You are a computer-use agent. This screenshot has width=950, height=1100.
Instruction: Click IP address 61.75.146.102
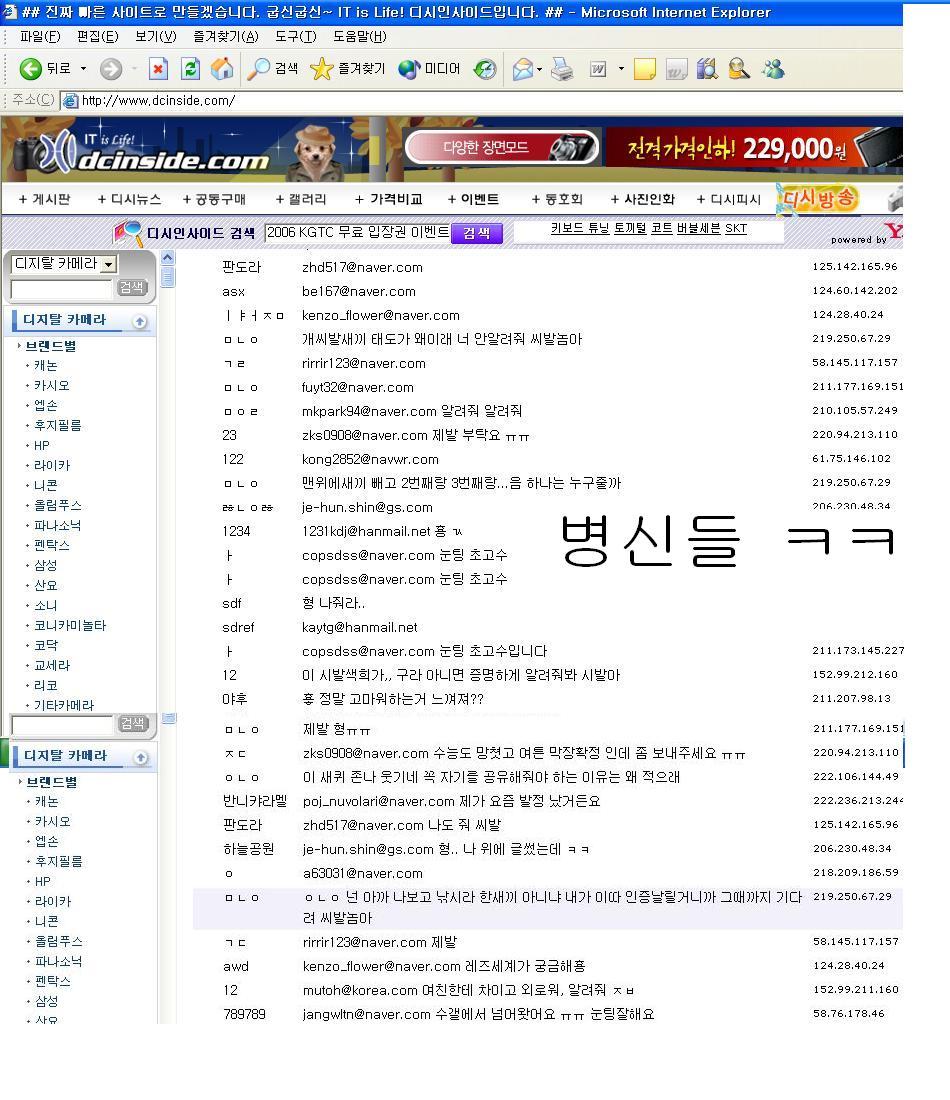click(851, 459)
